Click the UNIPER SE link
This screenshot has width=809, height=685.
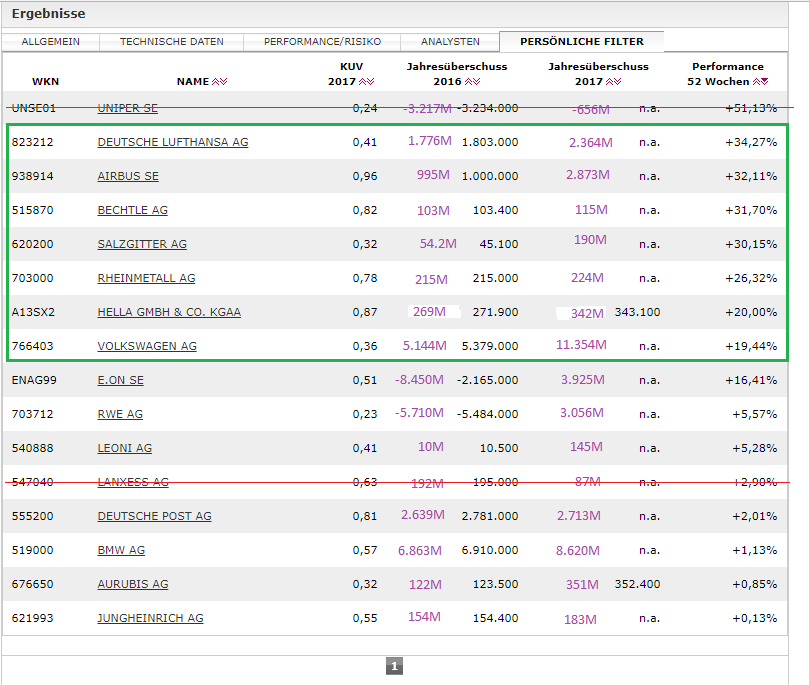127,108
